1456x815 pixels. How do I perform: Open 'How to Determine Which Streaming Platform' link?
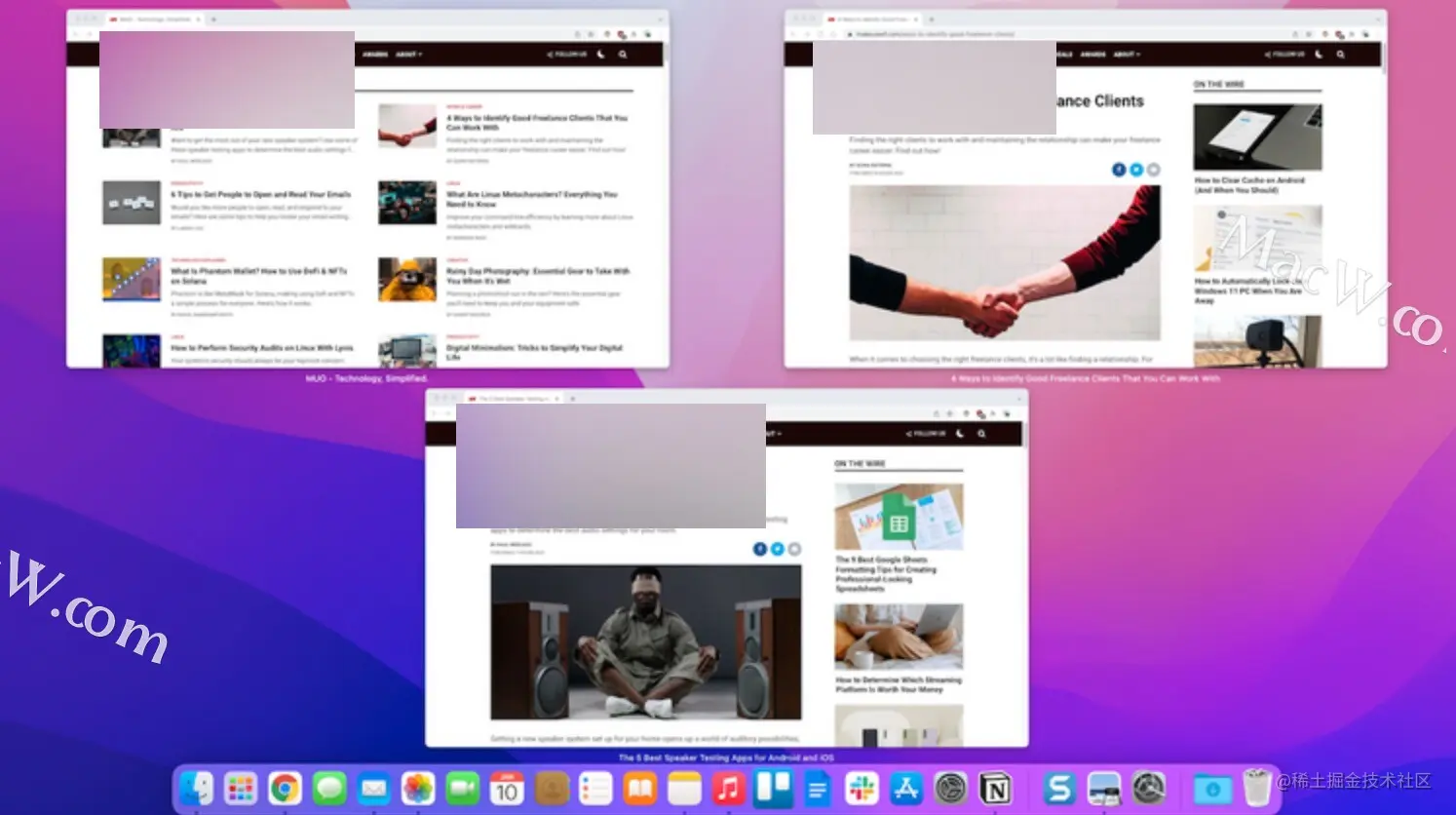tap(899, 684)
